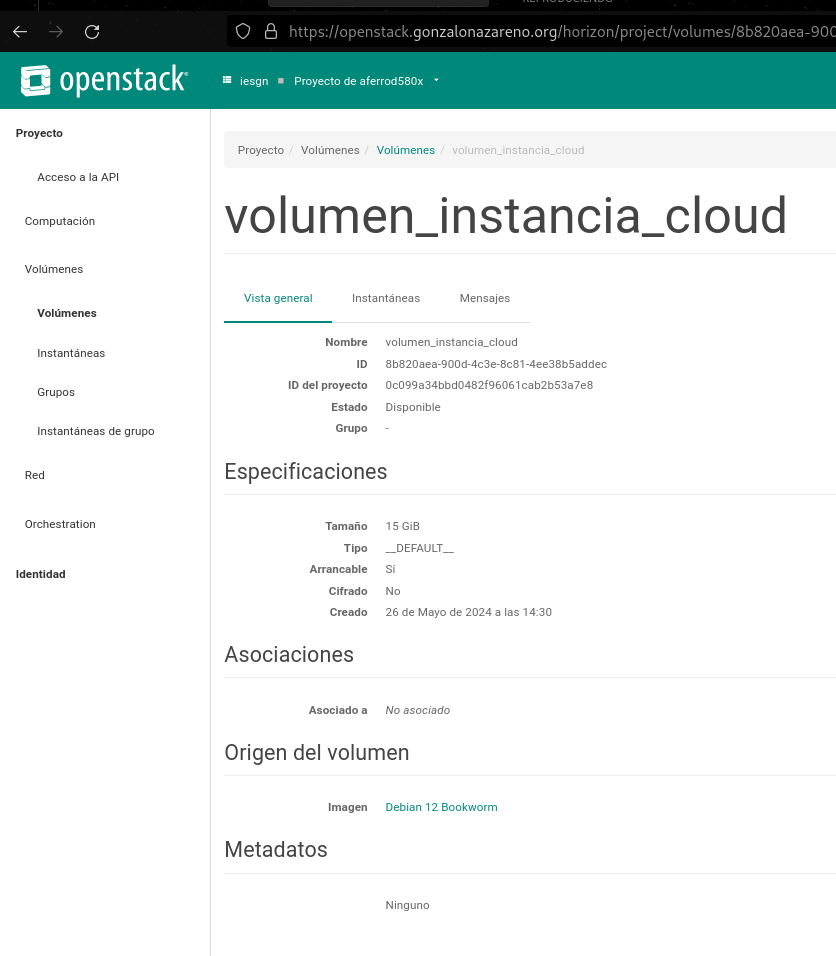836x956 pixels.
Task: Click the __DEFAULT__ type value
Action: [420, 548]
